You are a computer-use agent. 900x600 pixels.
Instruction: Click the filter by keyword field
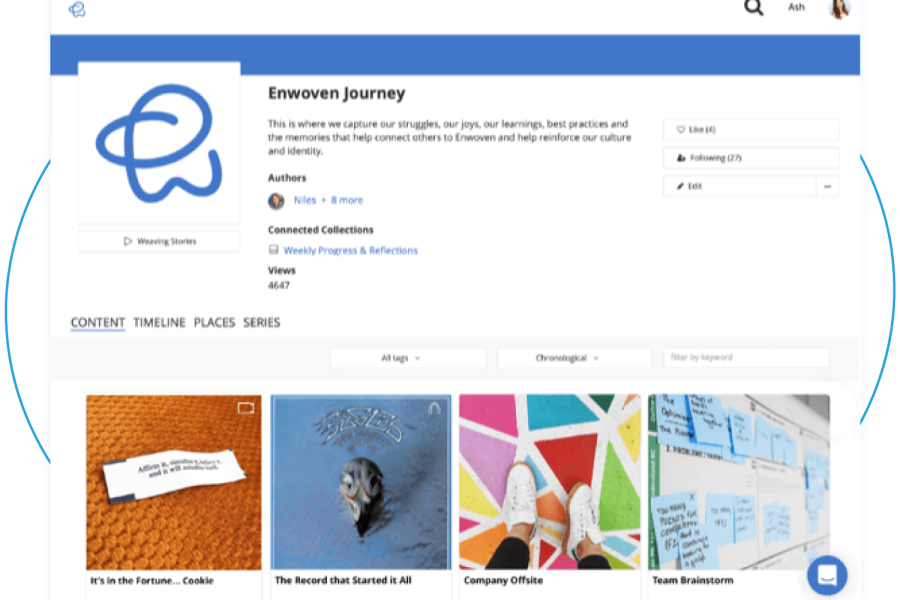coord(746,357)
